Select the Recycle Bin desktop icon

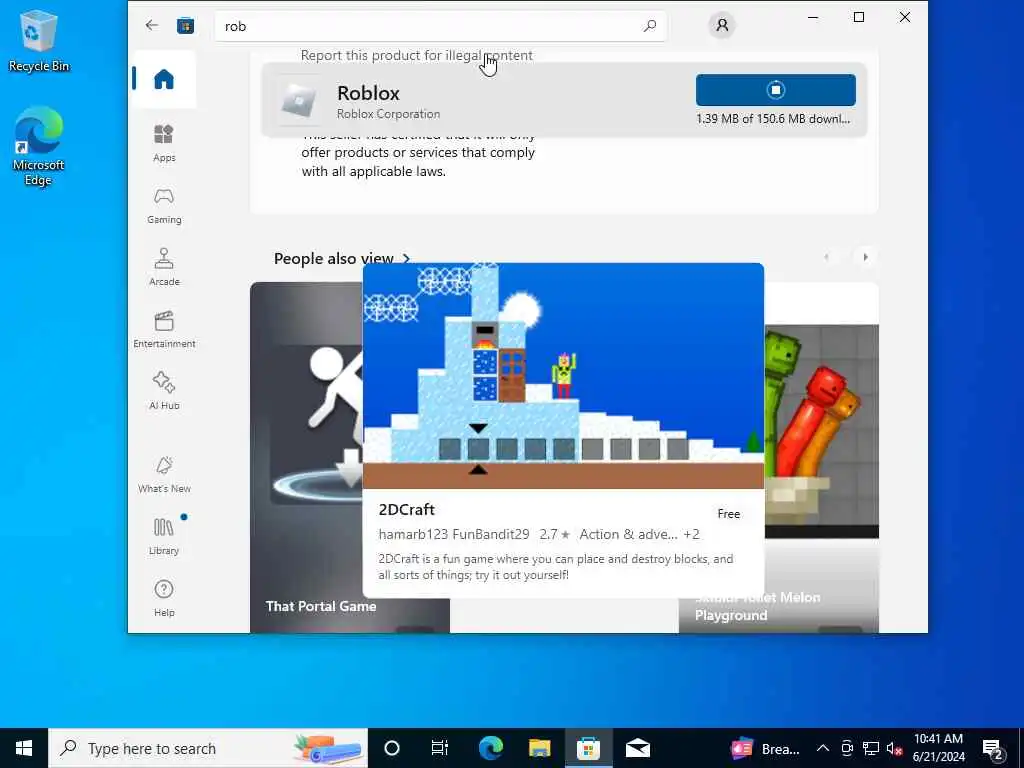38,41
